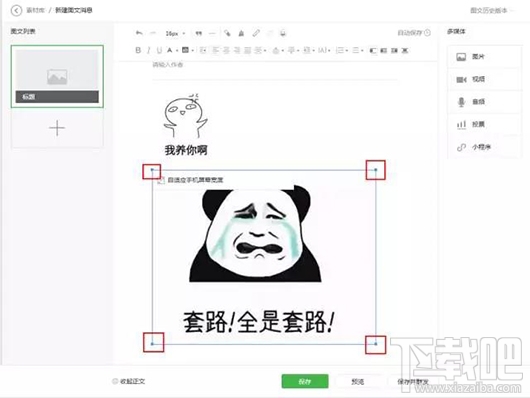Go to 素材库 in the breadcrumb
Viewport: 530px width, 398px height.
pyautogui.click(x=35, y=10)
